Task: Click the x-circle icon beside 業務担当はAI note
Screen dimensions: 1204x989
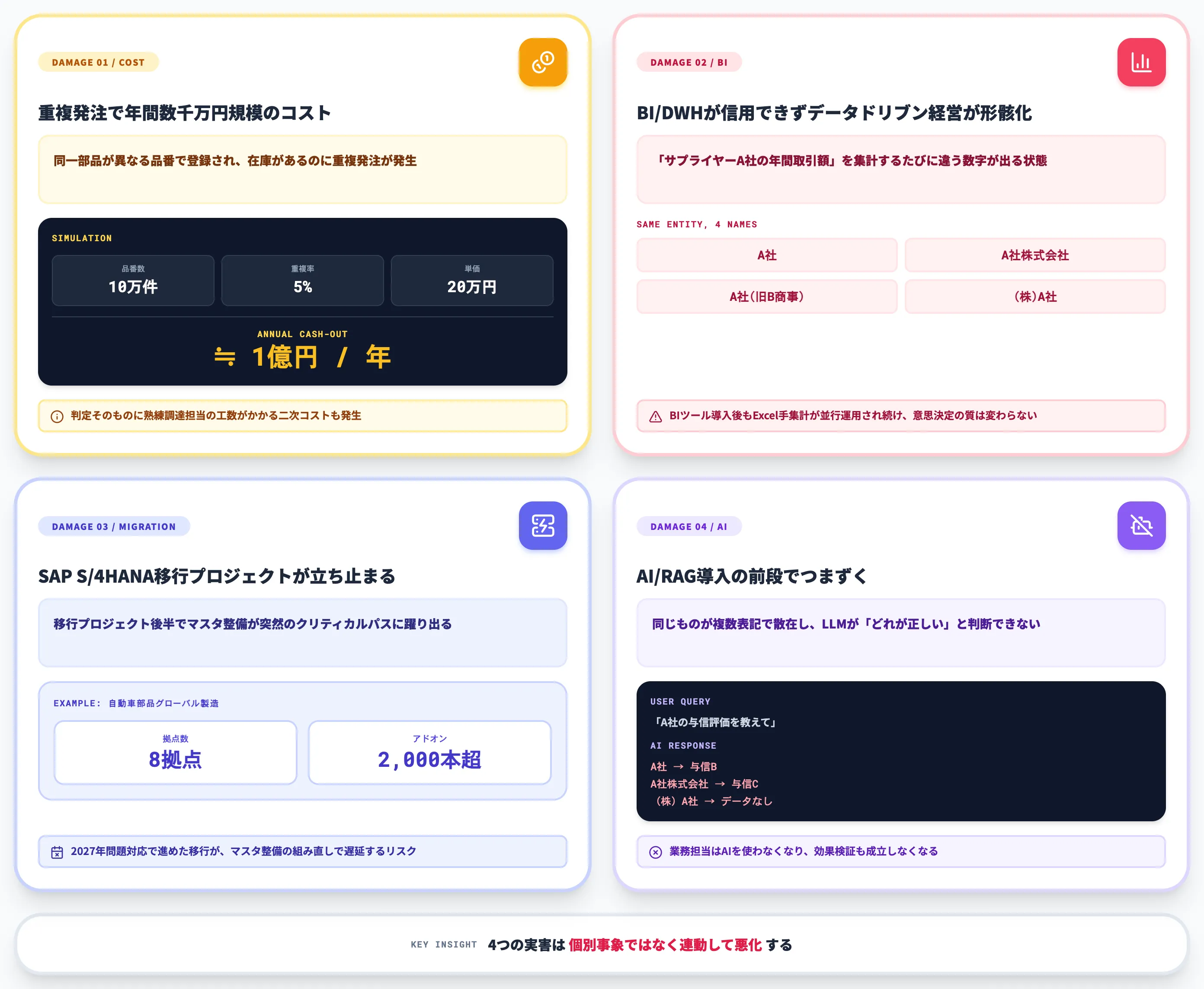Action: point(656,852)
